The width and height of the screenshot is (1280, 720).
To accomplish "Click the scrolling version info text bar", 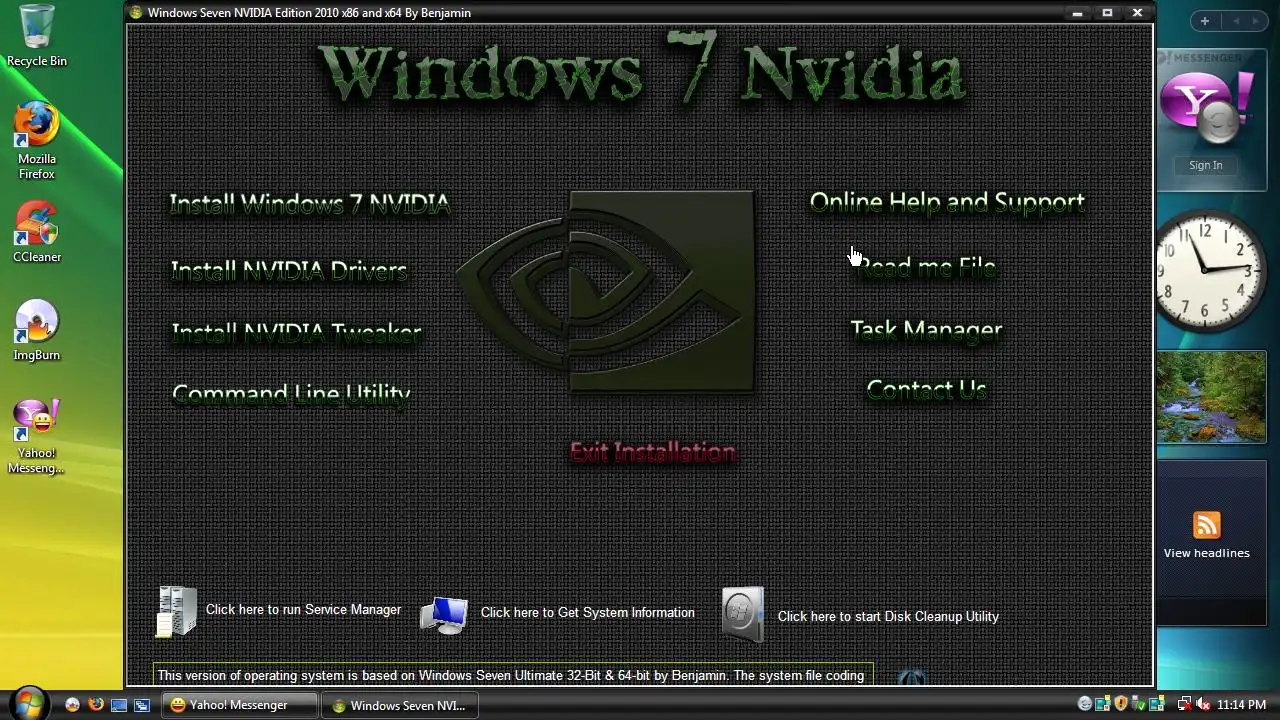I will click(x=513, y=675).
